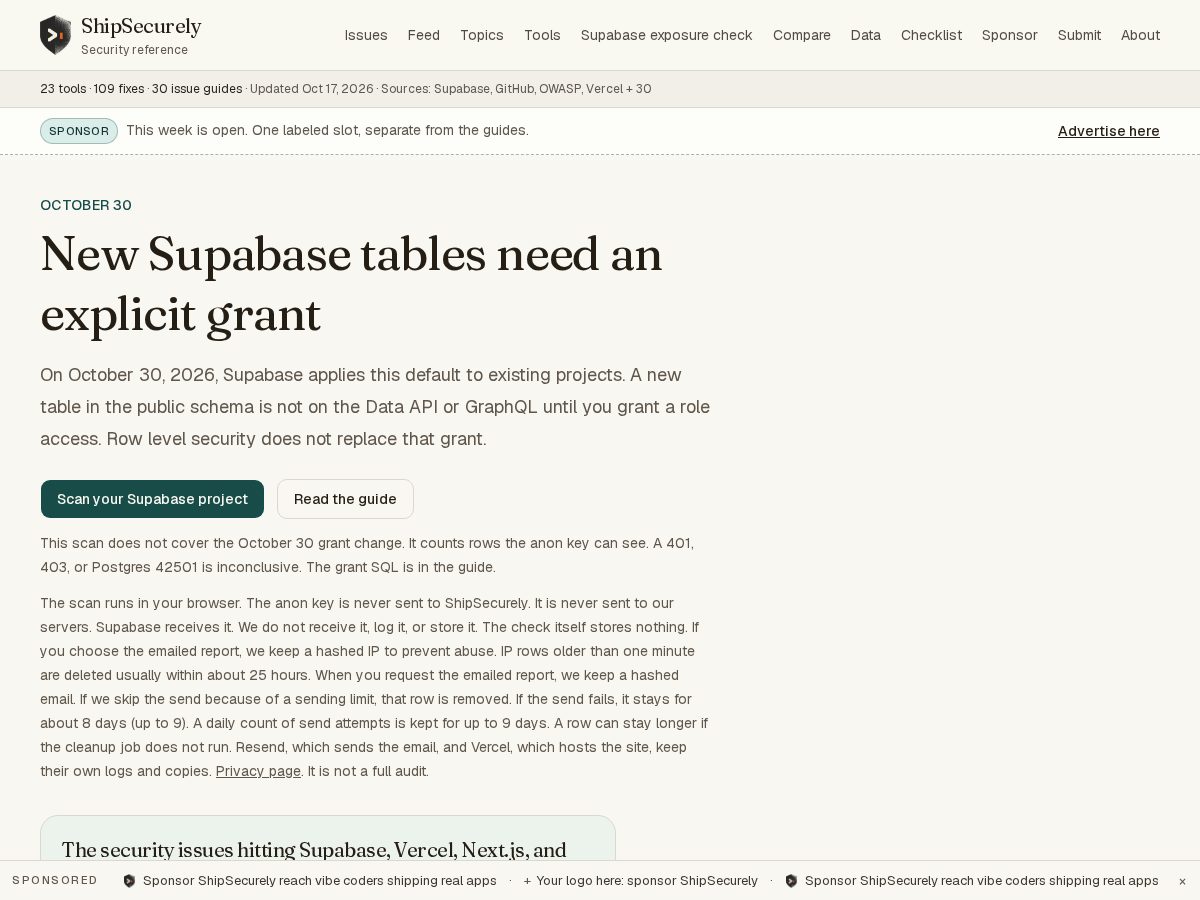1200x900 pixels.
Task: Open the Privacy page link
Action: (x=258, y=771)
